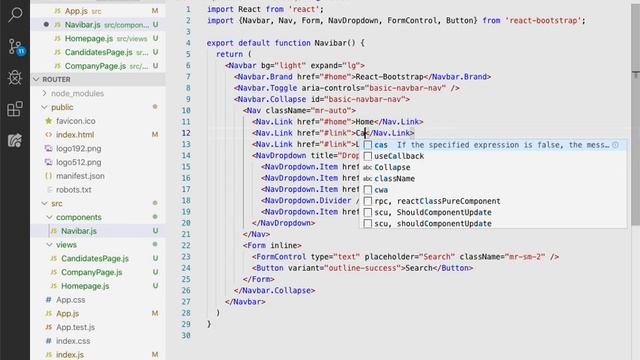Screen dimensions: 640x360
Task: Click the snippet icon beside useCallback suggestion
Action: [368, 156]
